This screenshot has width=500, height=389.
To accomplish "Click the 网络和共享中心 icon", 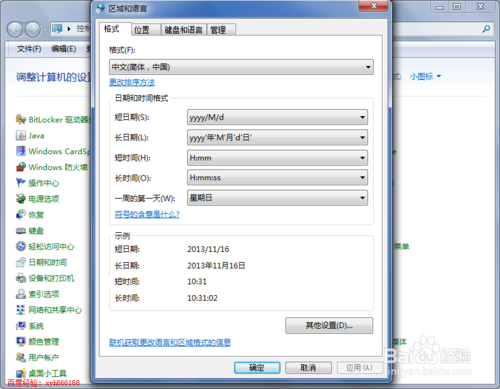I will click(x=21, y=310).
